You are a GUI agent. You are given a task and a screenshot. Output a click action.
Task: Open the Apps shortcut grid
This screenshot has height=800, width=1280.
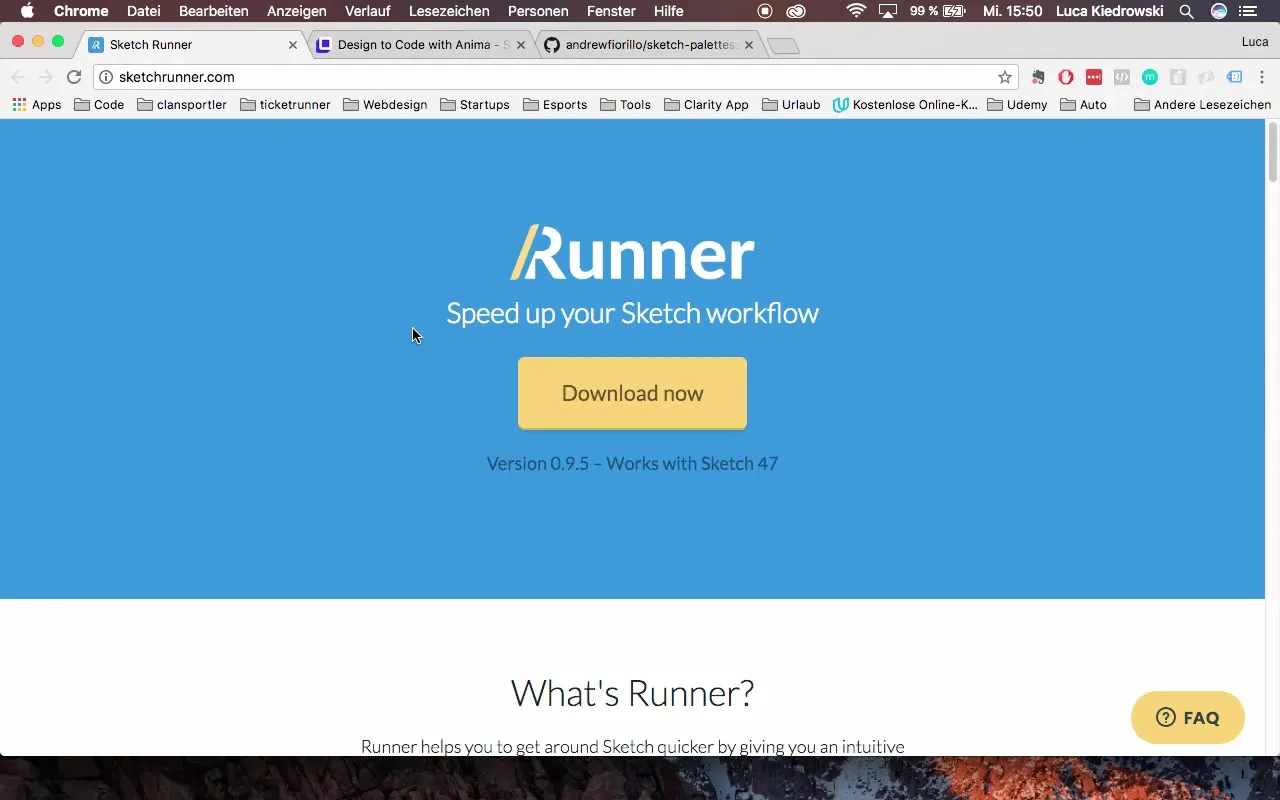click(x=36, y=104)
